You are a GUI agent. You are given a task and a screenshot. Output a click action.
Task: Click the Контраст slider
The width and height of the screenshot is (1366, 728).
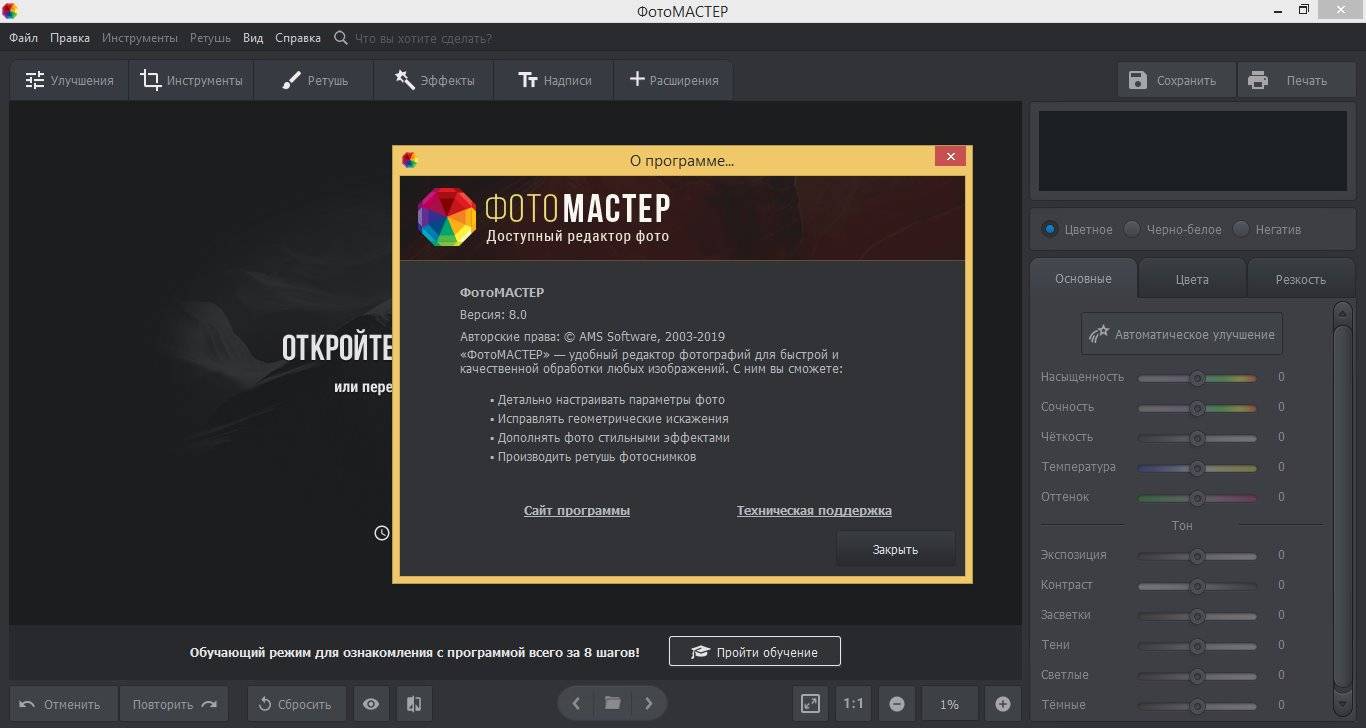click(1197, 586)
